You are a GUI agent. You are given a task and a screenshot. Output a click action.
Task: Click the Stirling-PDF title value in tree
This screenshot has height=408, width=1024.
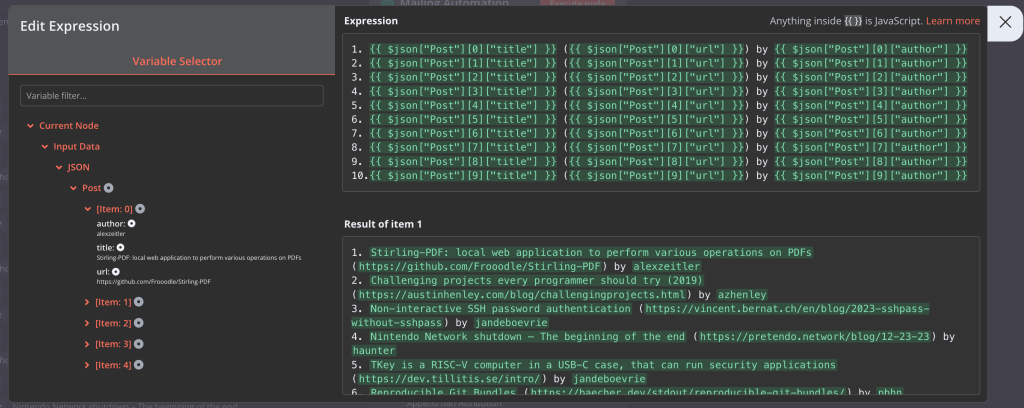pyautogui.click(x=199, y=257)
